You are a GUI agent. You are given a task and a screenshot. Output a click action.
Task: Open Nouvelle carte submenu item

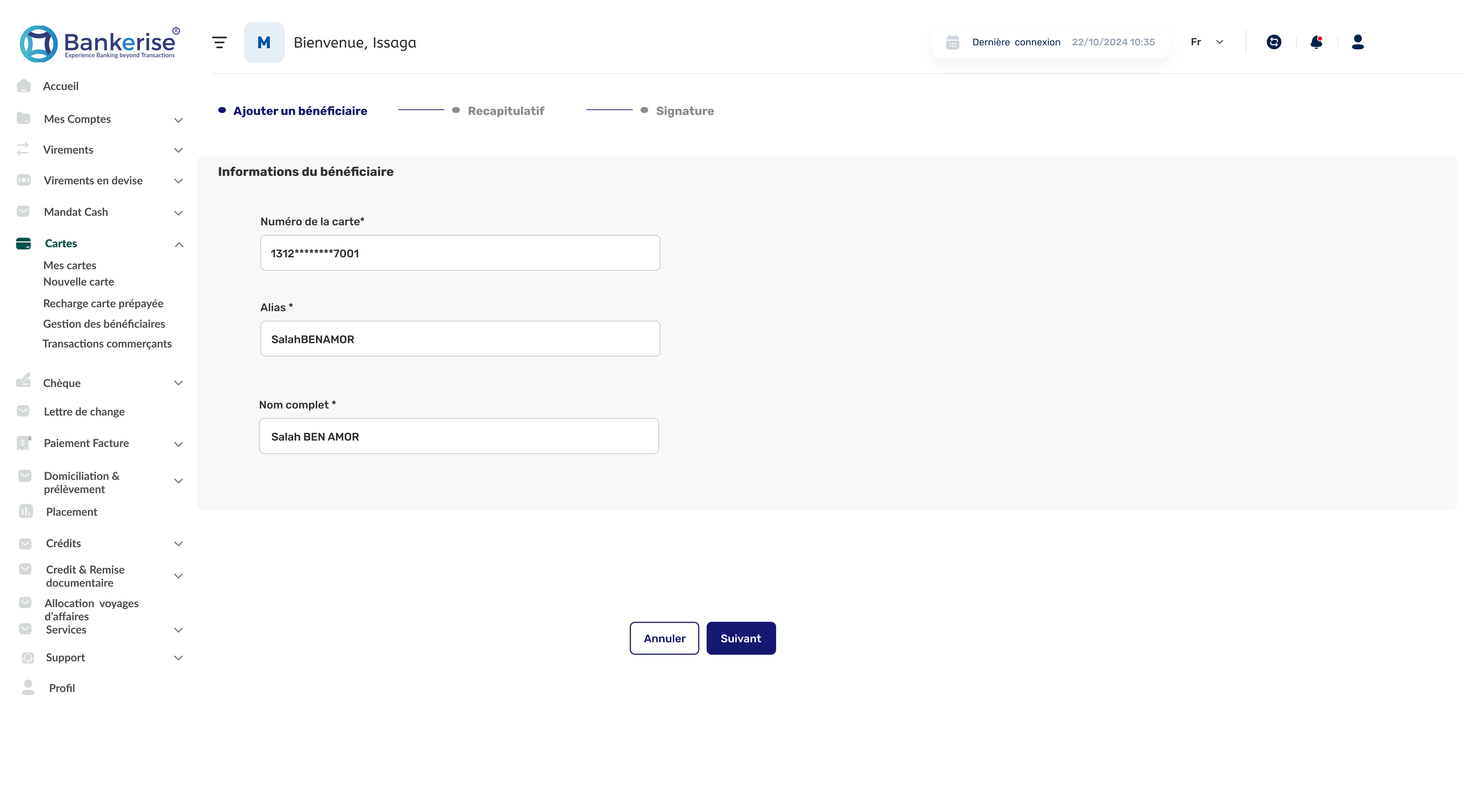coord(79,282)
